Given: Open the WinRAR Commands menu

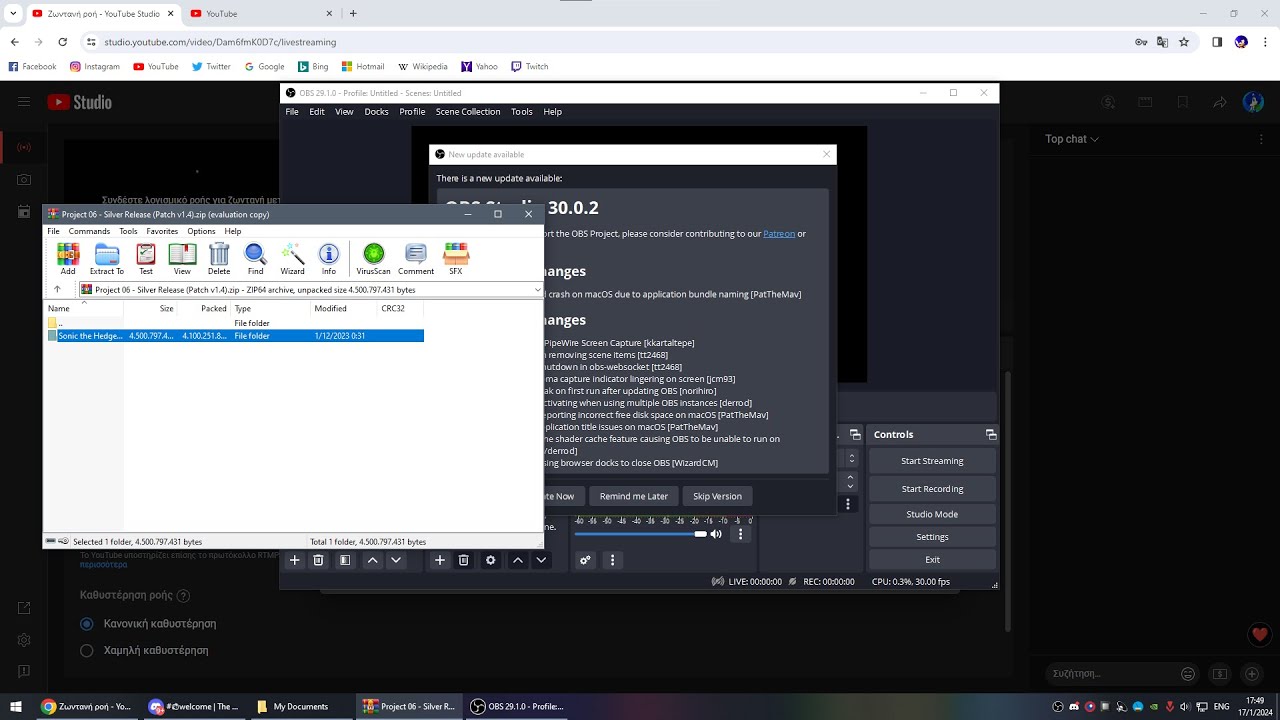Looking at the screenshot, I should [x=89, y=231].
